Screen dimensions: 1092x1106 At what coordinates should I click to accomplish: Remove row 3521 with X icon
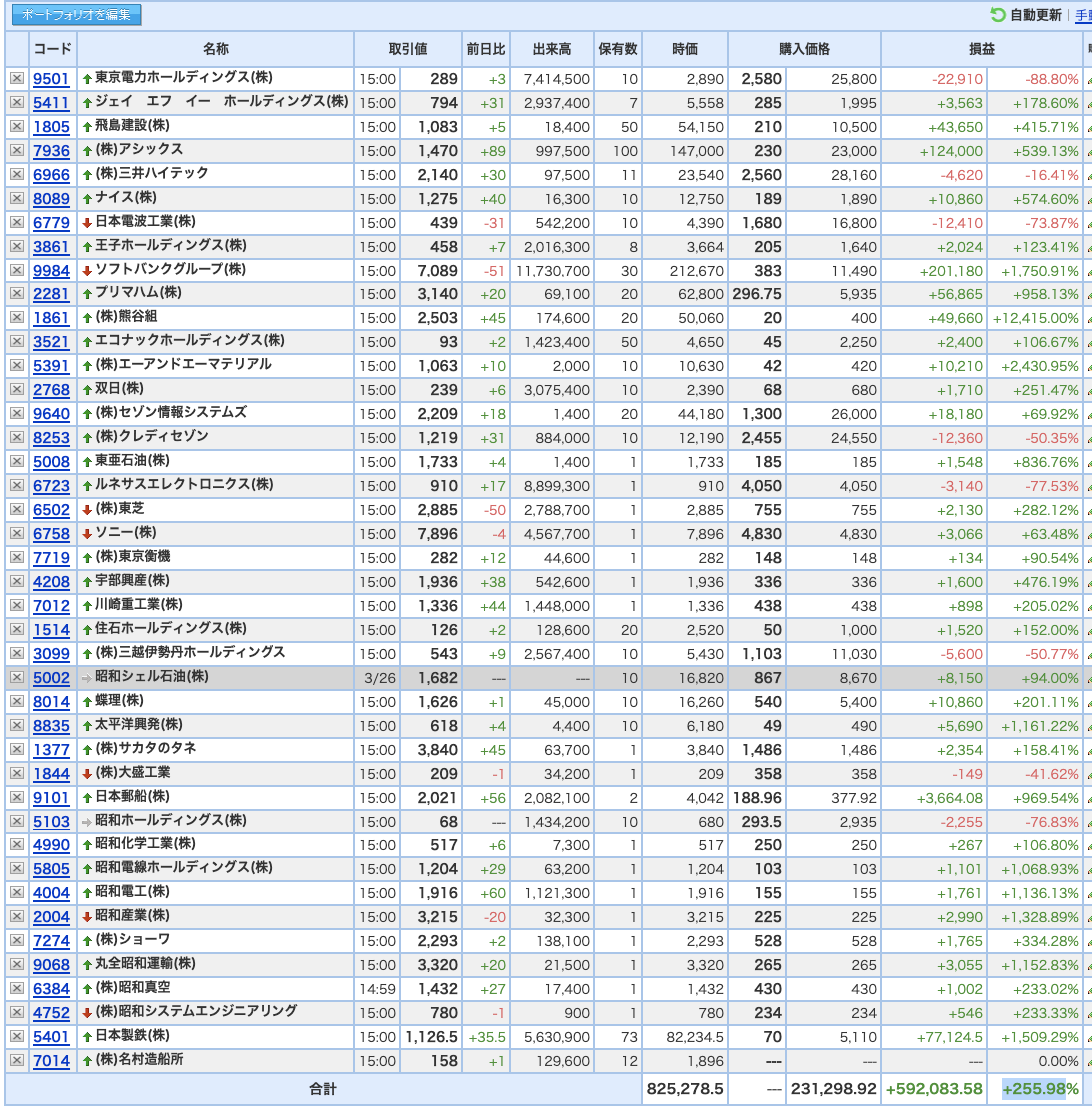[x=17, y=342]
